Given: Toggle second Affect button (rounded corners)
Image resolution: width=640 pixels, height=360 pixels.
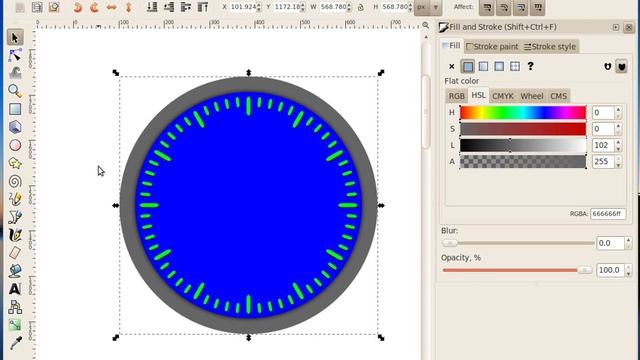Looking at the screenshot, I should (504, 7).
